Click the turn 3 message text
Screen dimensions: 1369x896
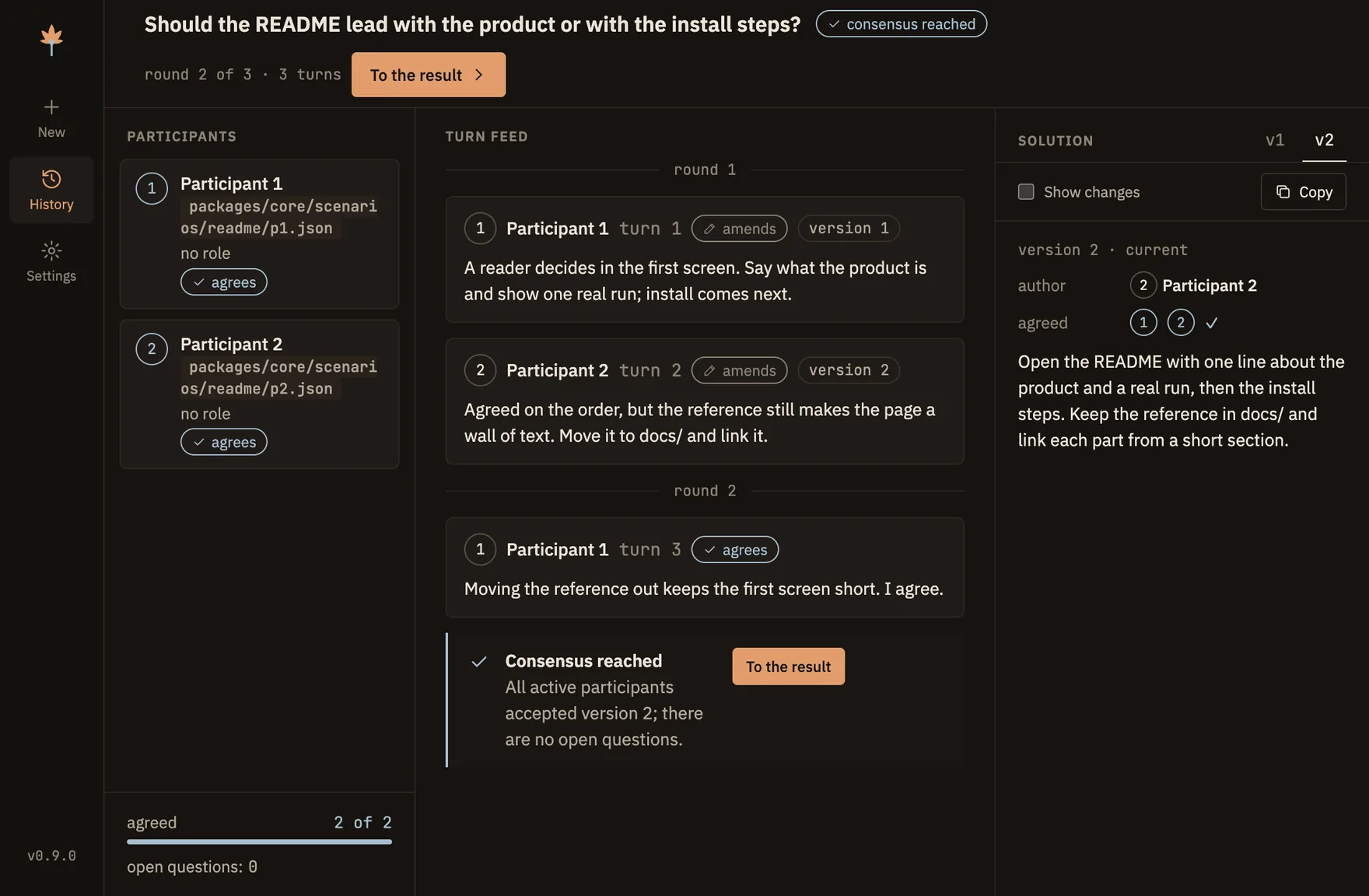pyautogui.click(x=703, y=589)
